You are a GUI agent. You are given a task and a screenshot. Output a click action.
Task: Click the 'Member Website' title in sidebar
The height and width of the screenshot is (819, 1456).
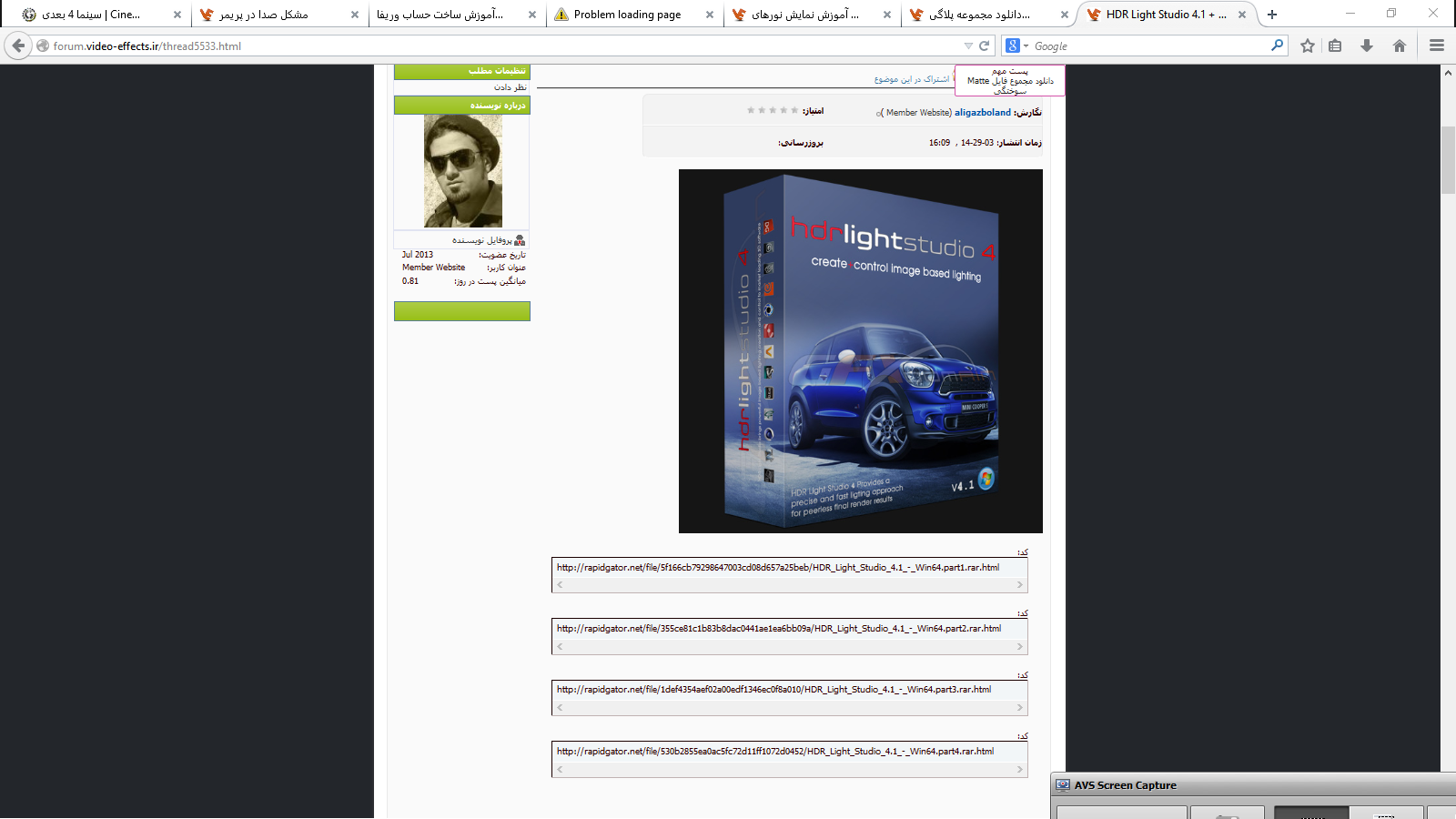pyautogui.click(x=433, y=268)
